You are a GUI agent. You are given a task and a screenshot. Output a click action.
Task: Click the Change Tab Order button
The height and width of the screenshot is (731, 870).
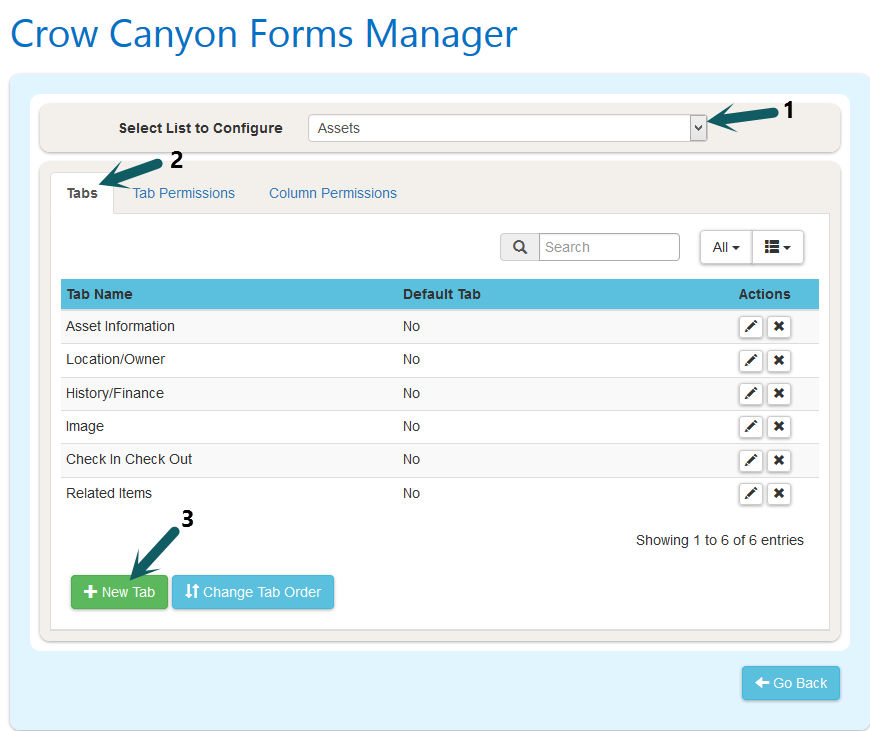pos(253,592)
